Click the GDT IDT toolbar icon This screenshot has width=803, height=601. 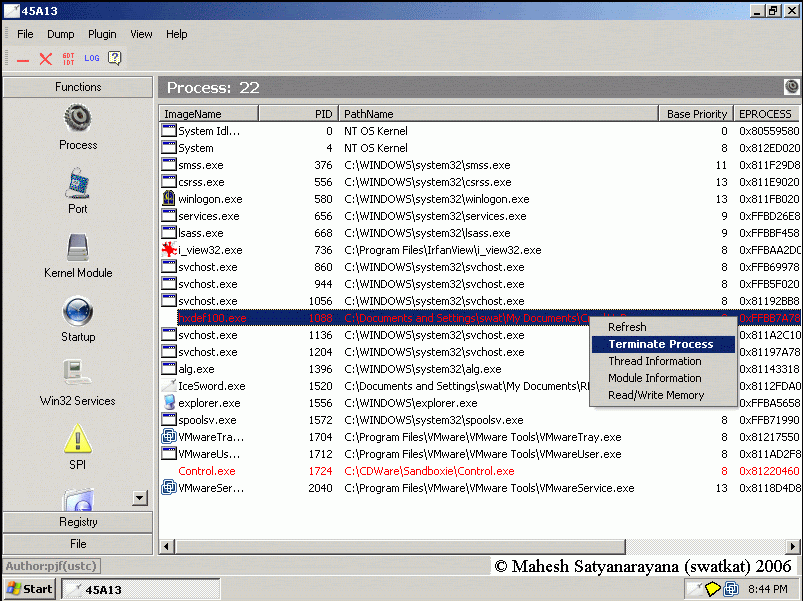[69, 58]
